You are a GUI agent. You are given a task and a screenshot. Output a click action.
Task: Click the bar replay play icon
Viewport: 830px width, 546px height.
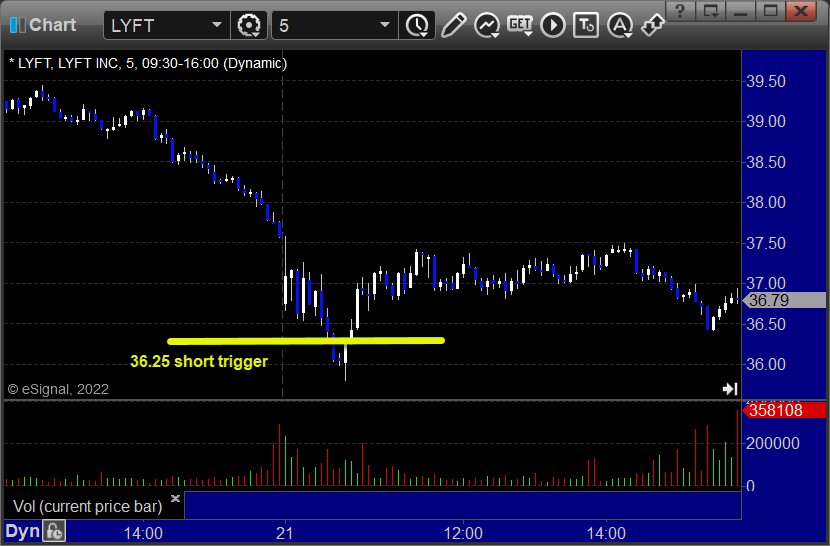tap(553, 25)
